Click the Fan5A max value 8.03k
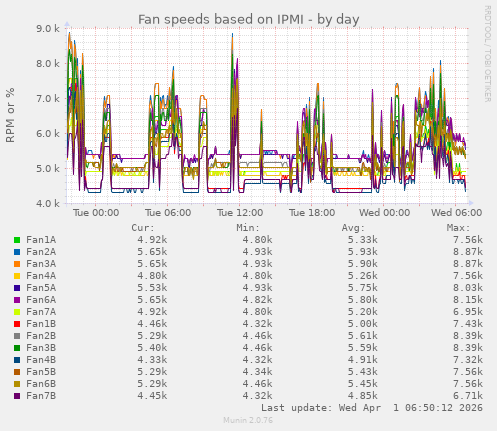This screenshot has height=431, width=497. [x=468, y=288]
